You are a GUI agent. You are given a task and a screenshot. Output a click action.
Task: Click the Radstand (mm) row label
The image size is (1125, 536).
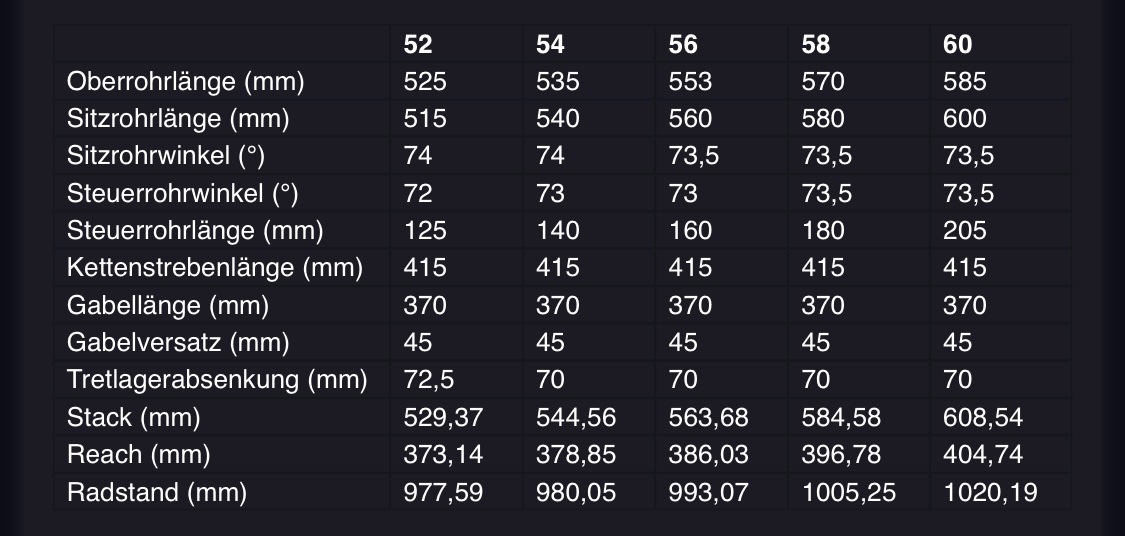coord(156,492)
